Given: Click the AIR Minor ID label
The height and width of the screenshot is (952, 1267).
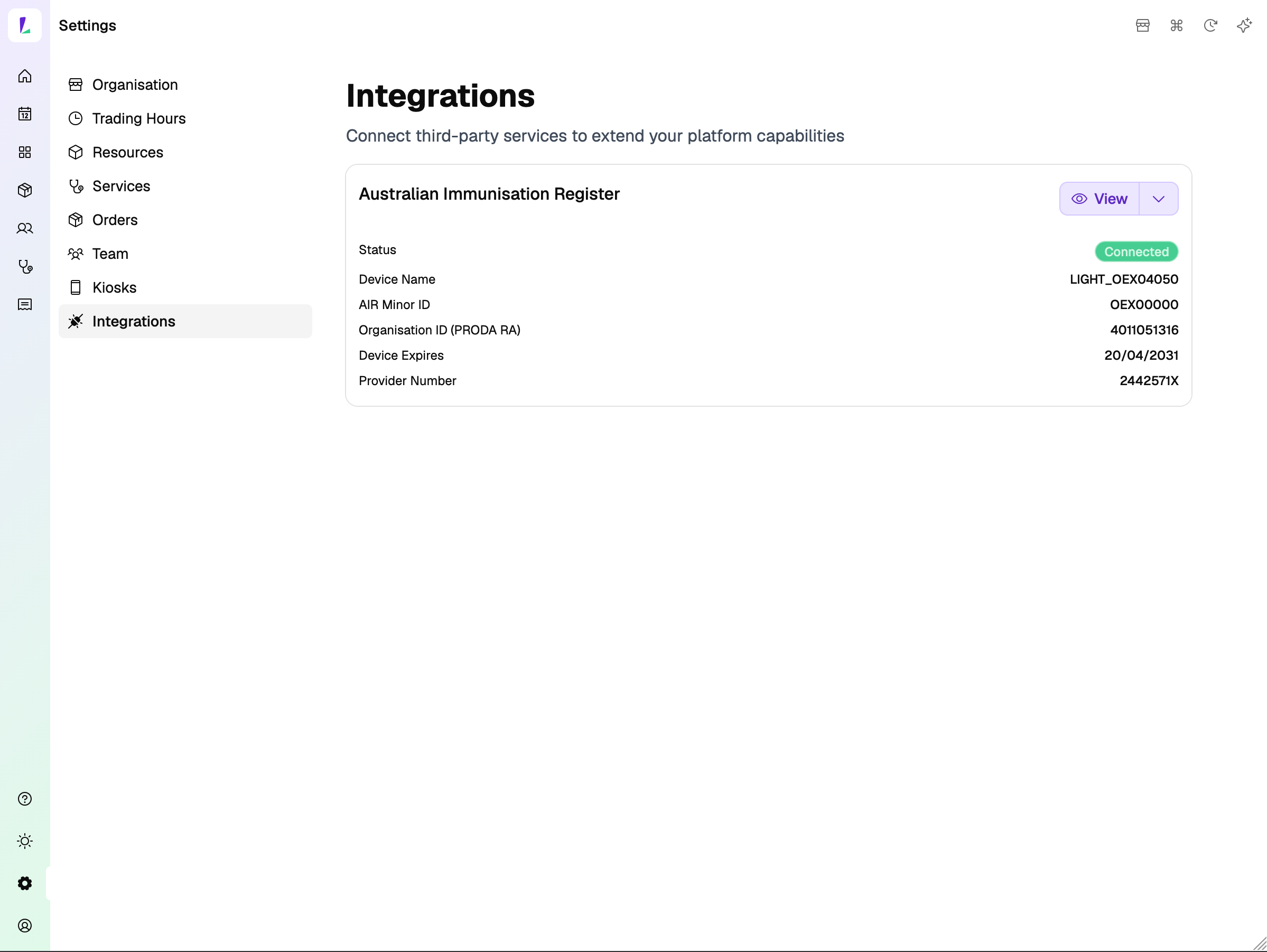Looking at the screenshot, I should (x=394, y=305).
